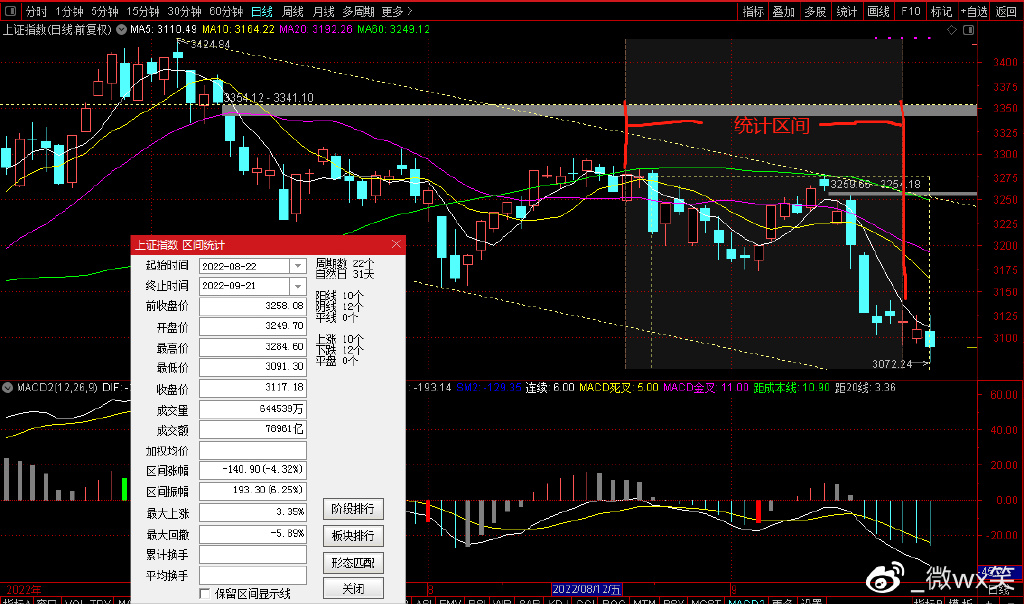Open the 叠加 overlay tool

coord(784,12)
